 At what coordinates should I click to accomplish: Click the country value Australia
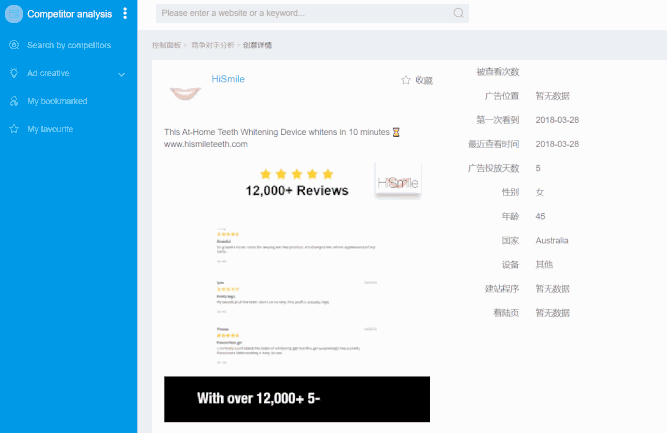(x=552, y=240)
